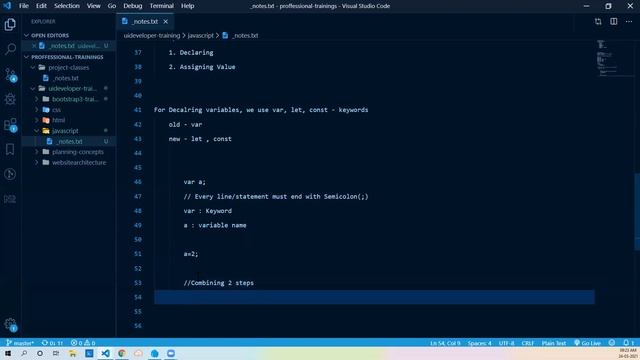Collapse the javascript folder
Image resolution: width=640 pixels, height=360 pixels.
click(37, 131)
